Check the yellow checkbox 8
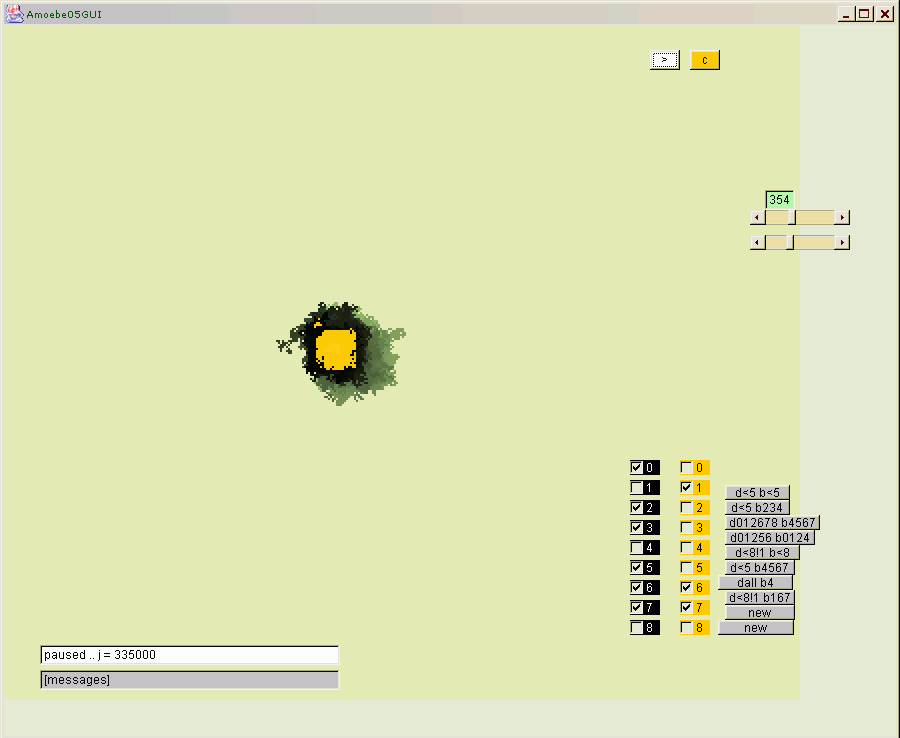 [686, 627]
